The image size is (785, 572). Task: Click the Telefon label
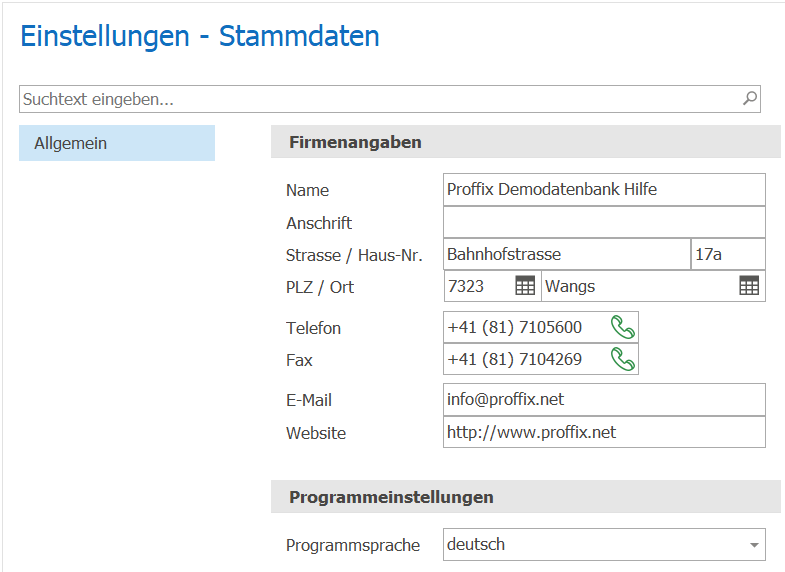tap(313, 328)
